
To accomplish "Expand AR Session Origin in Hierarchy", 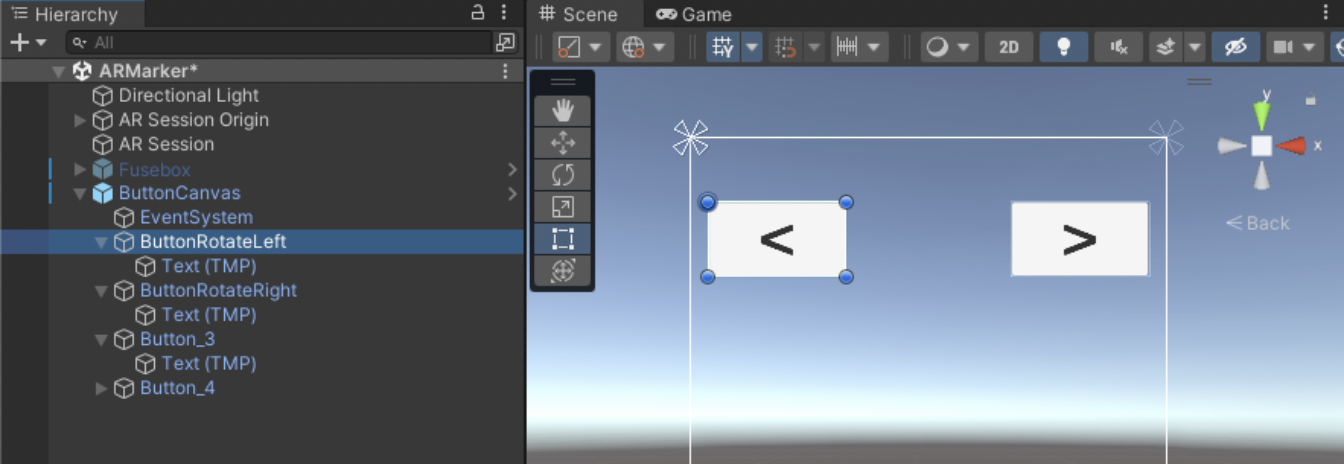I will [x=80, y=120].
